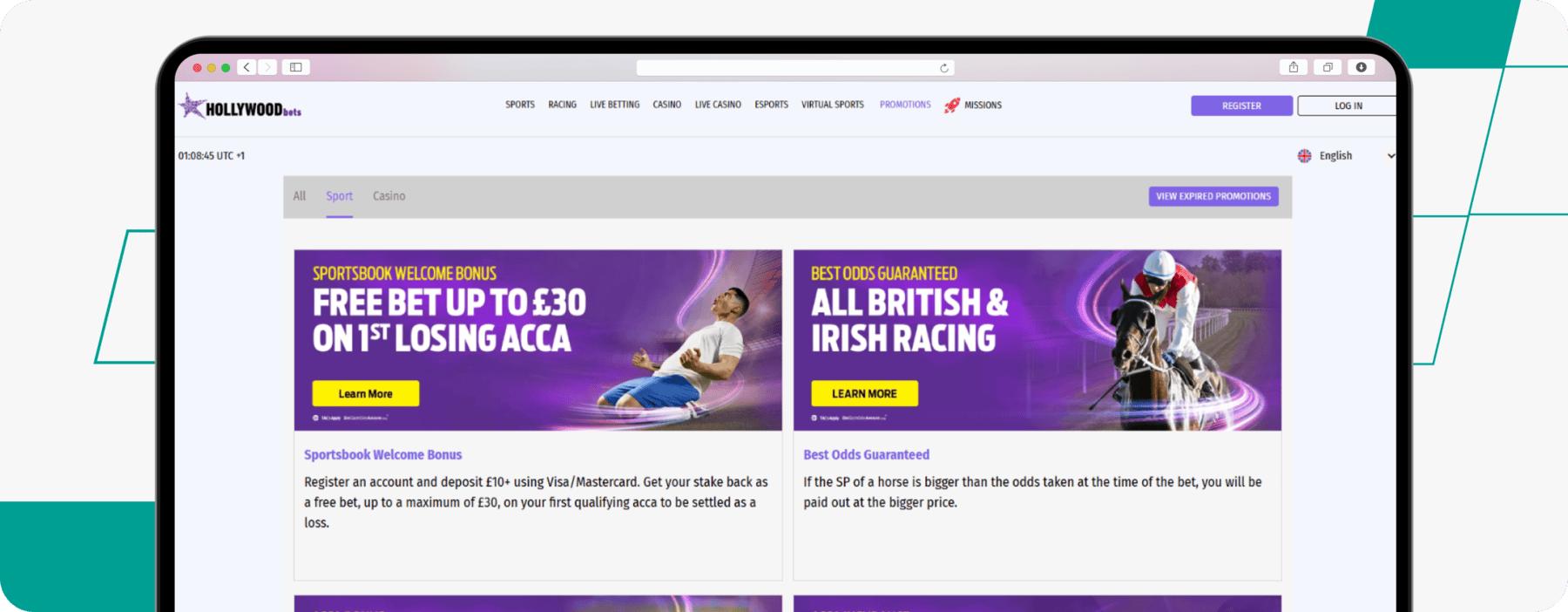Open the Sports menu item
The height and width of the screenshot is (612, 1568).
pyautogui.click(x=520, y=105)
